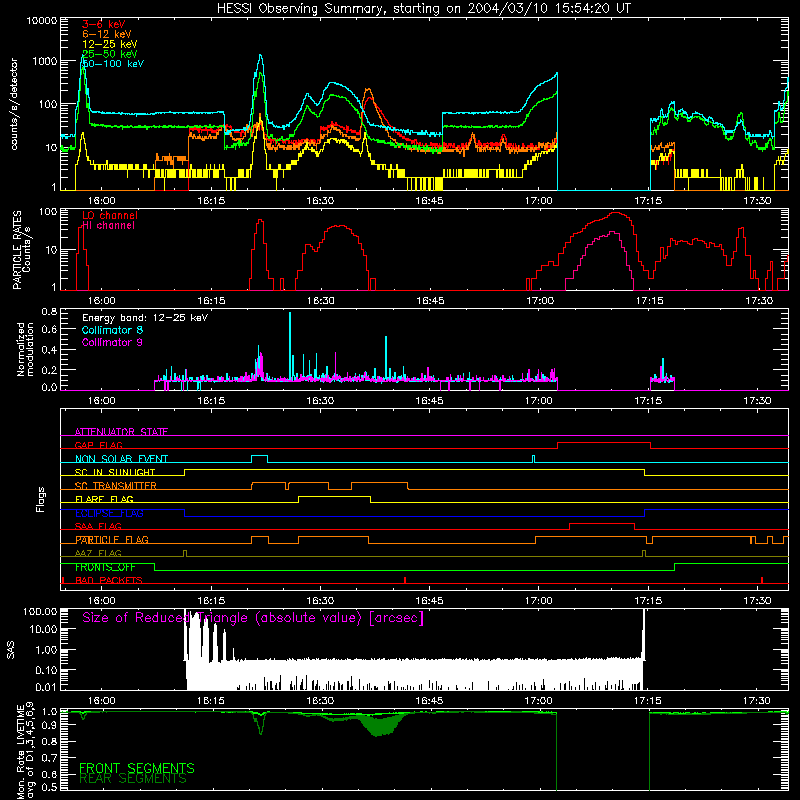
Task: Click the SAS axis label
Action: click(11, 650)
